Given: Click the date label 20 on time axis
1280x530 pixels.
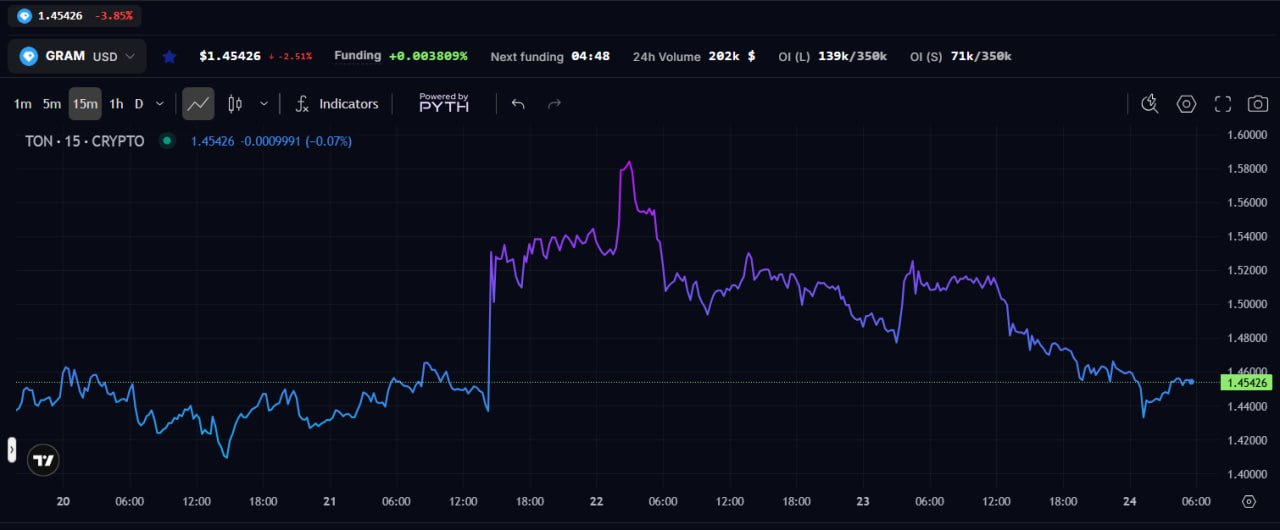Looking at the screenshot, I should 63,501.
